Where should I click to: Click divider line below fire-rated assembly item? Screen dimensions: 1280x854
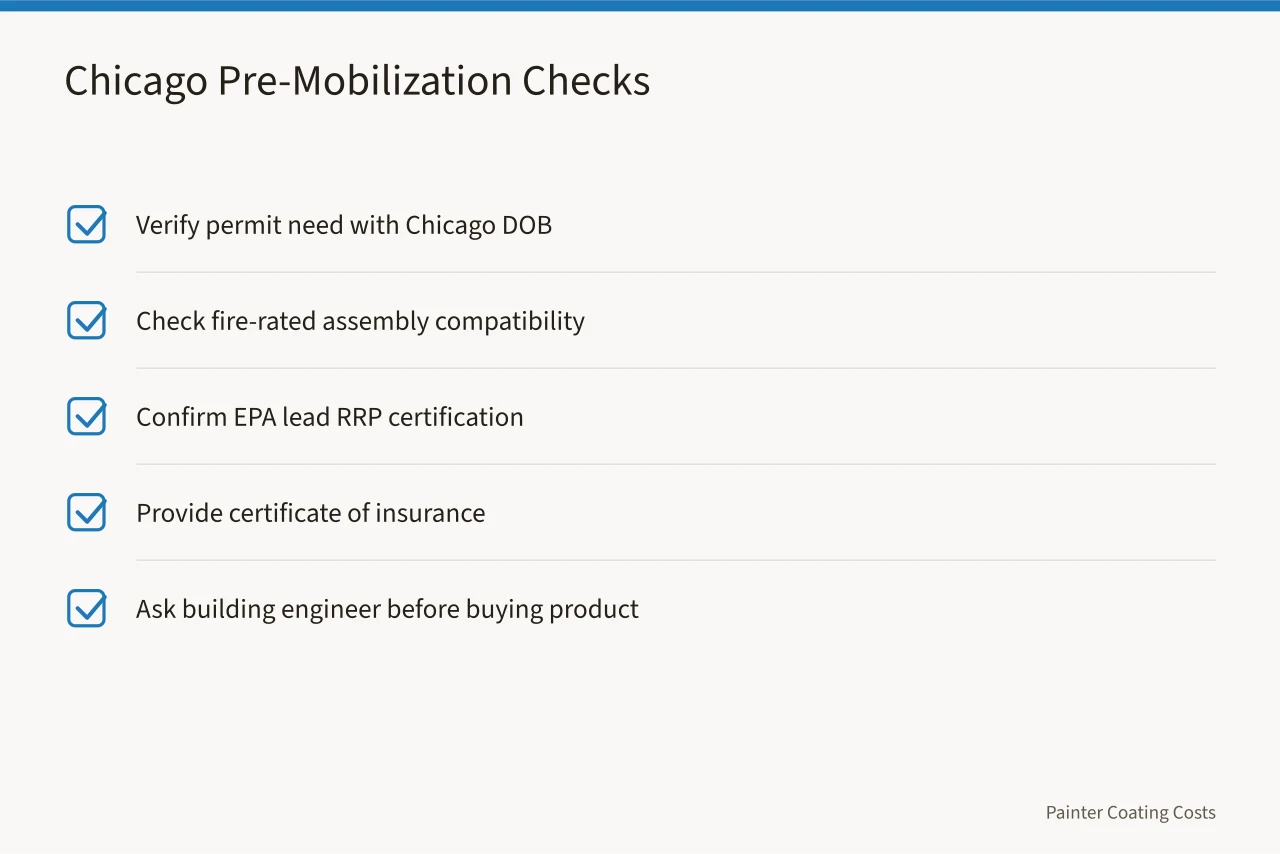click(676, 368)
